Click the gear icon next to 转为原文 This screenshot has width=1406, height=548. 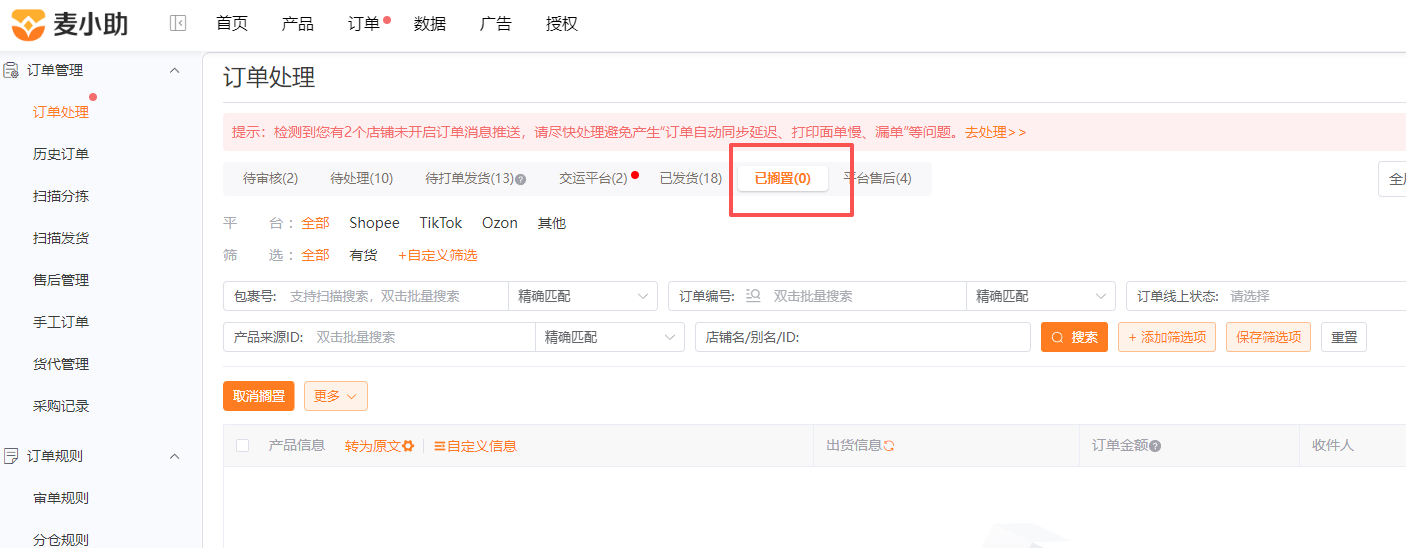[408, 446]
